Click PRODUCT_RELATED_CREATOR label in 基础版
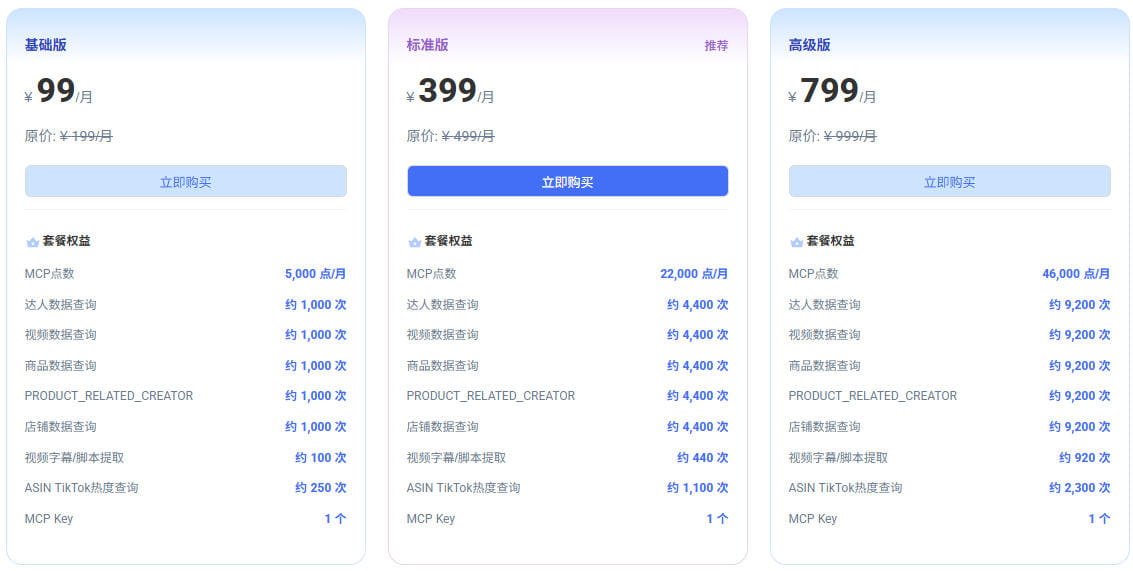The width and height of the screenshot is (1133, 571). pyautogui.click(x=109, y=396)
